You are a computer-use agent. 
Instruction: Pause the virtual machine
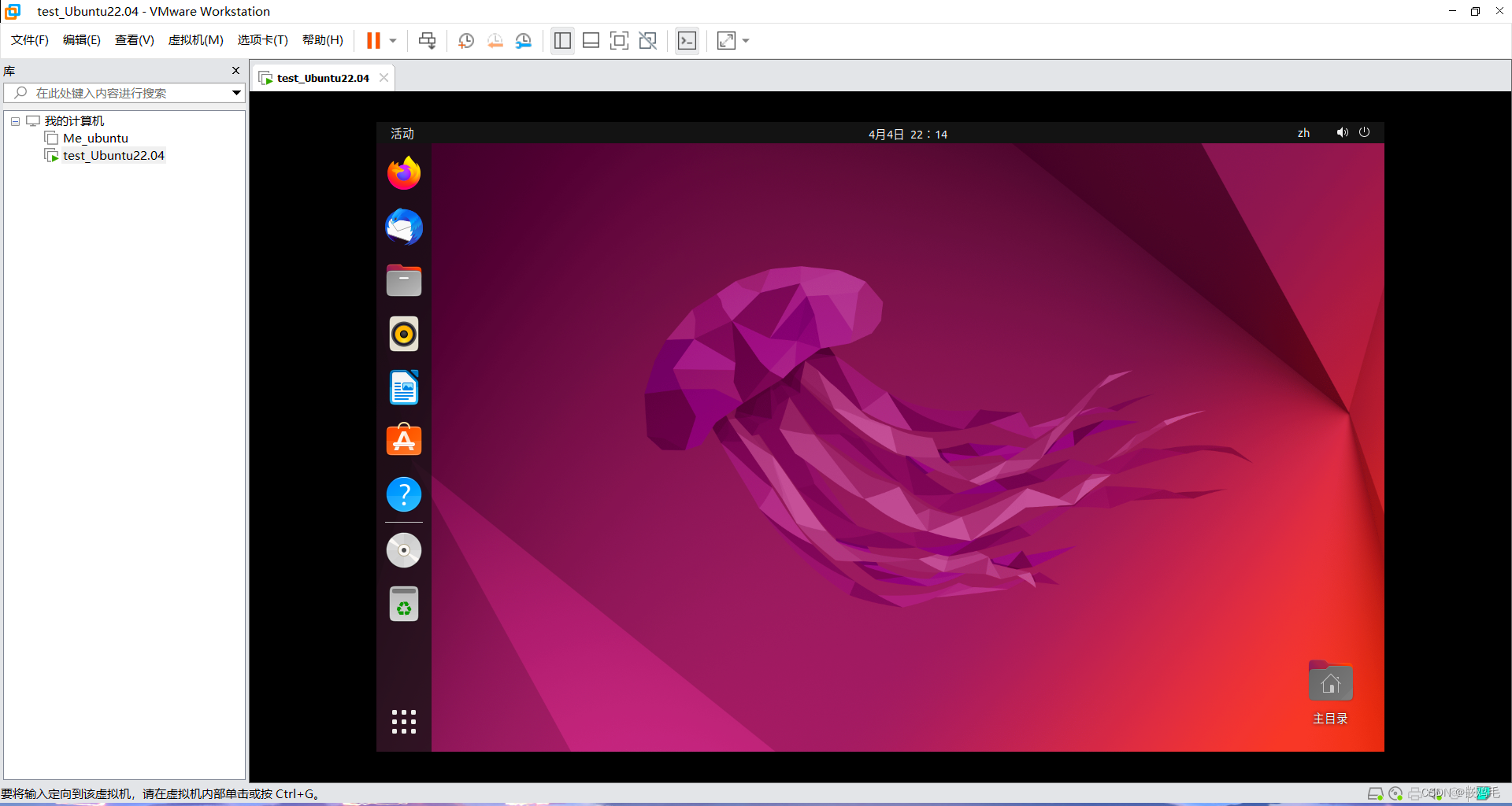[x=373, y=40]
